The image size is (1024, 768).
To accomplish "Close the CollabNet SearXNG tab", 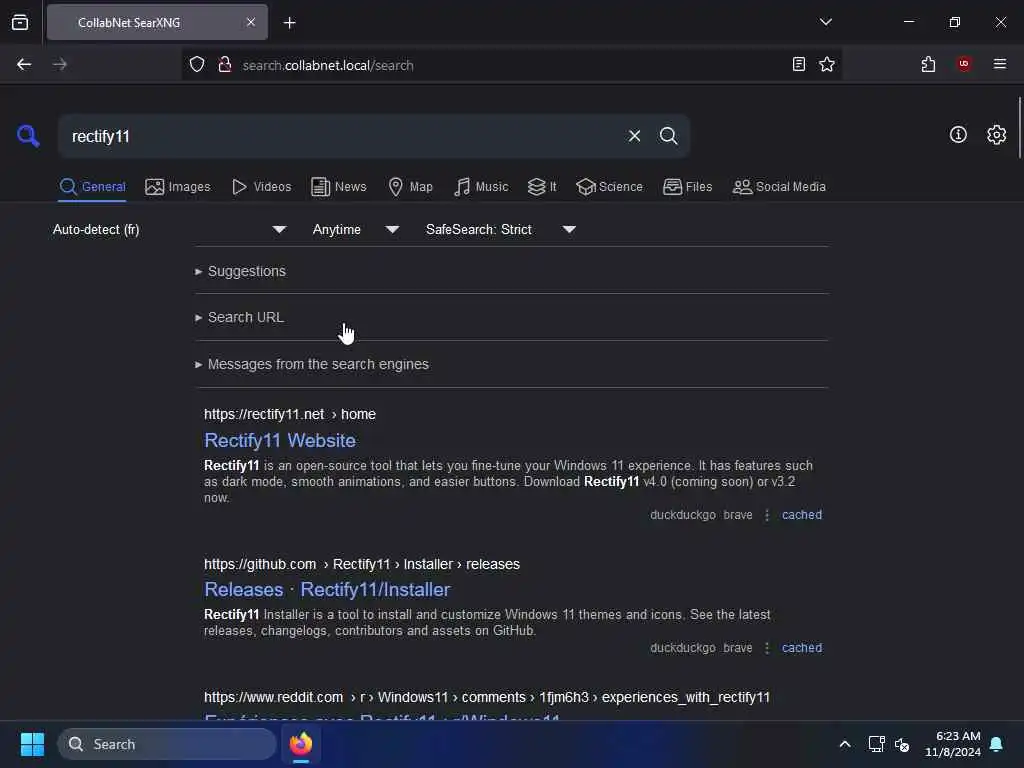I will [x=251, y=22].
